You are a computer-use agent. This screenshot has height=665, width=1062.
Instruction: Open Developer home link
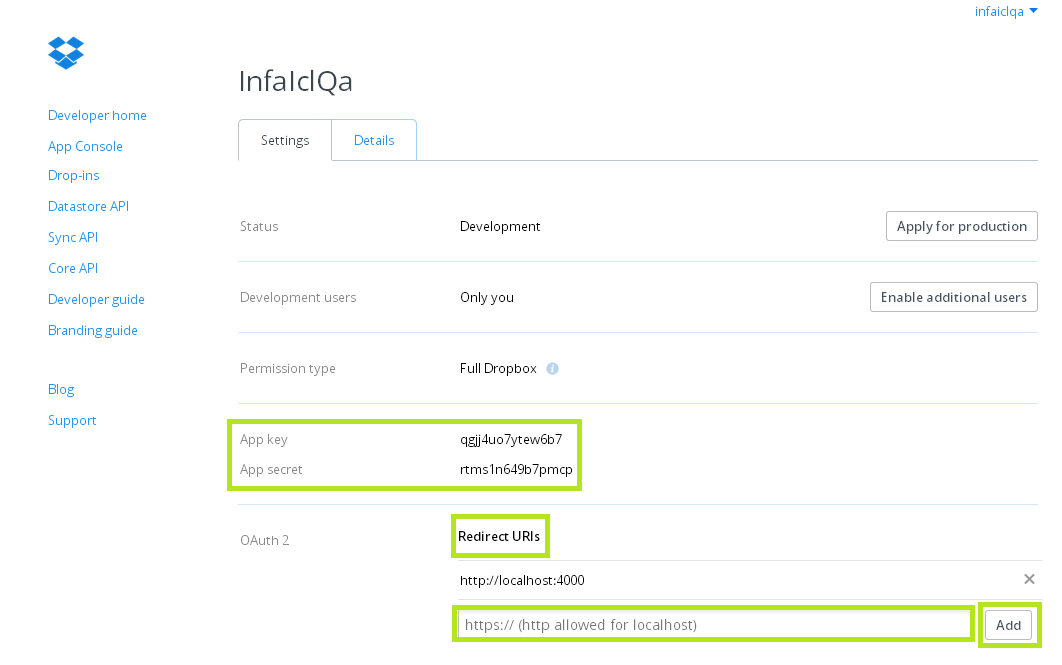(97, 116)
